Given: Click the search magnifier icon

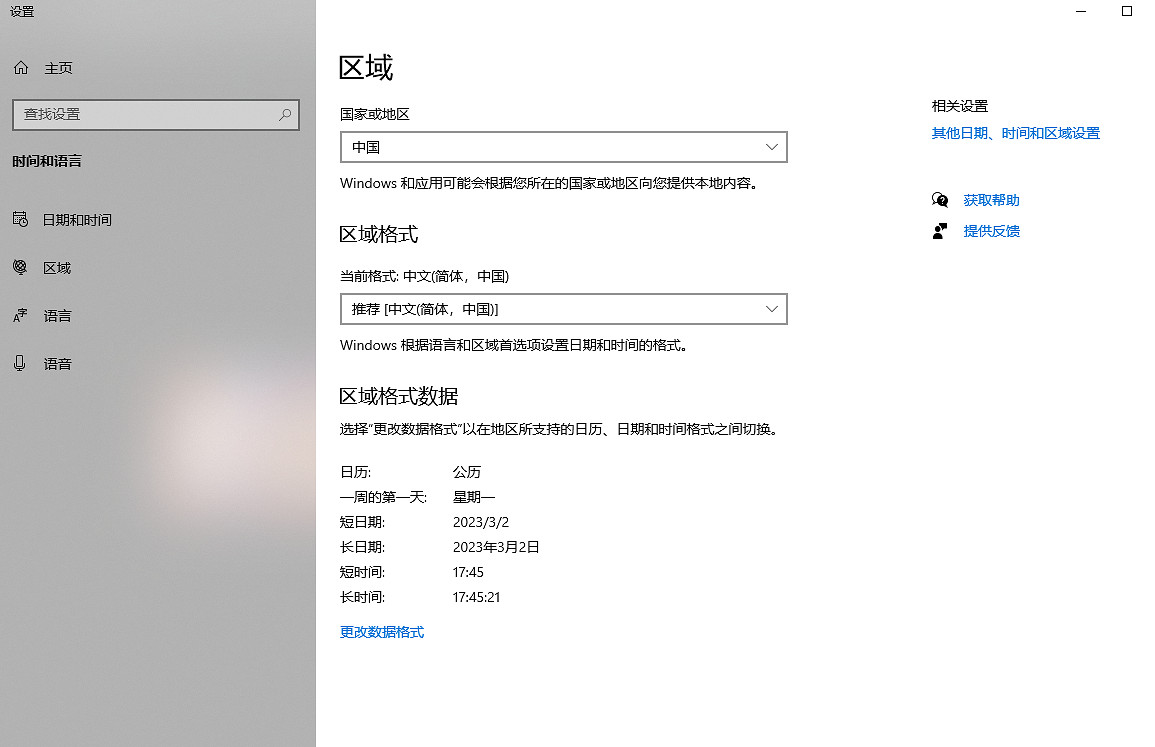Looking at the screenshot, I should pyautogui.click(x=285, y=115).
